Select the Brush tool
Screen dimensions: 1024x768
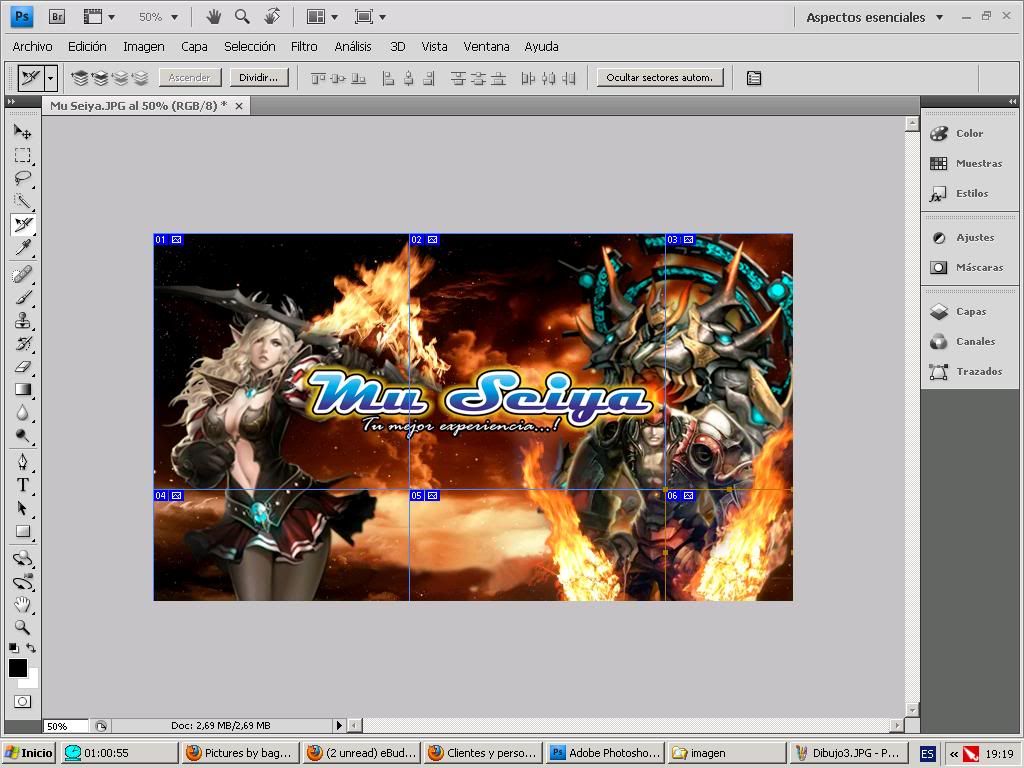click(22, 297)
